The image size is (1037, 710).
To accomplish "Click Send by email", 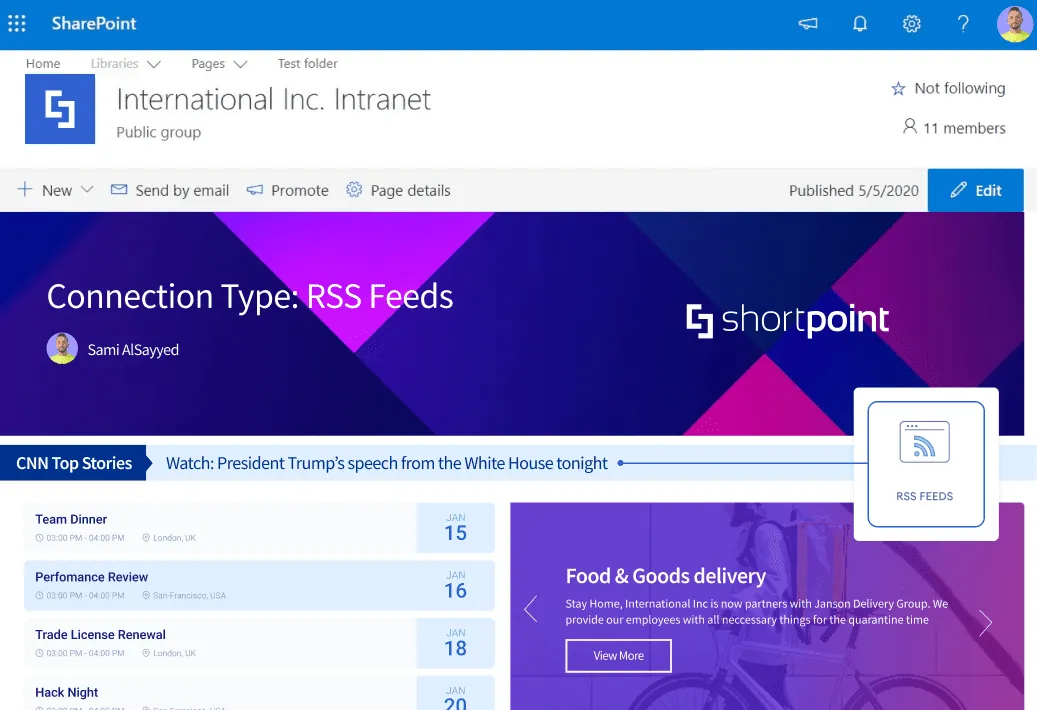I will 170,190.
